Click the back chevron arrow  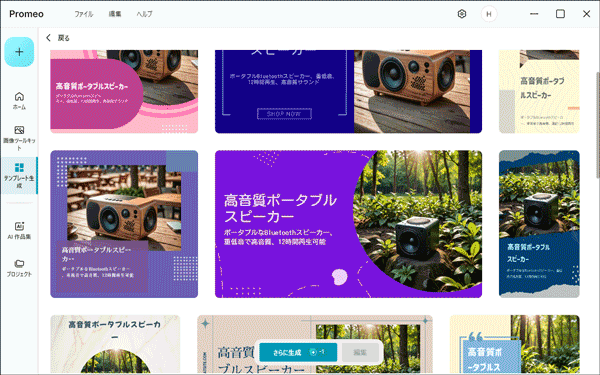(x=48, y=38)
